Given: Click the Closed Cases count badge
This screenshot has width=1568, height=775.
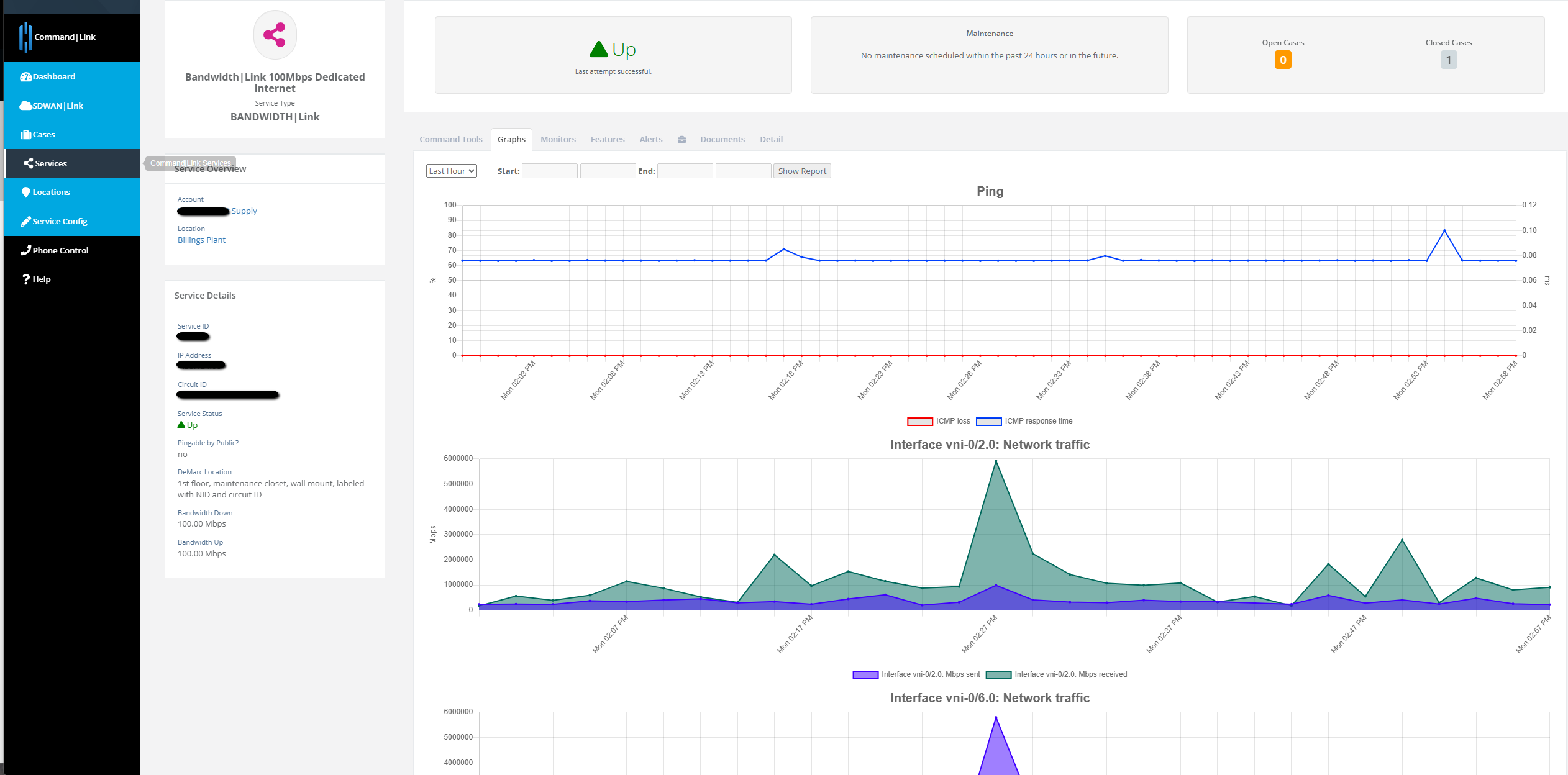Looking at the screenshot, I should [1448, 60].
